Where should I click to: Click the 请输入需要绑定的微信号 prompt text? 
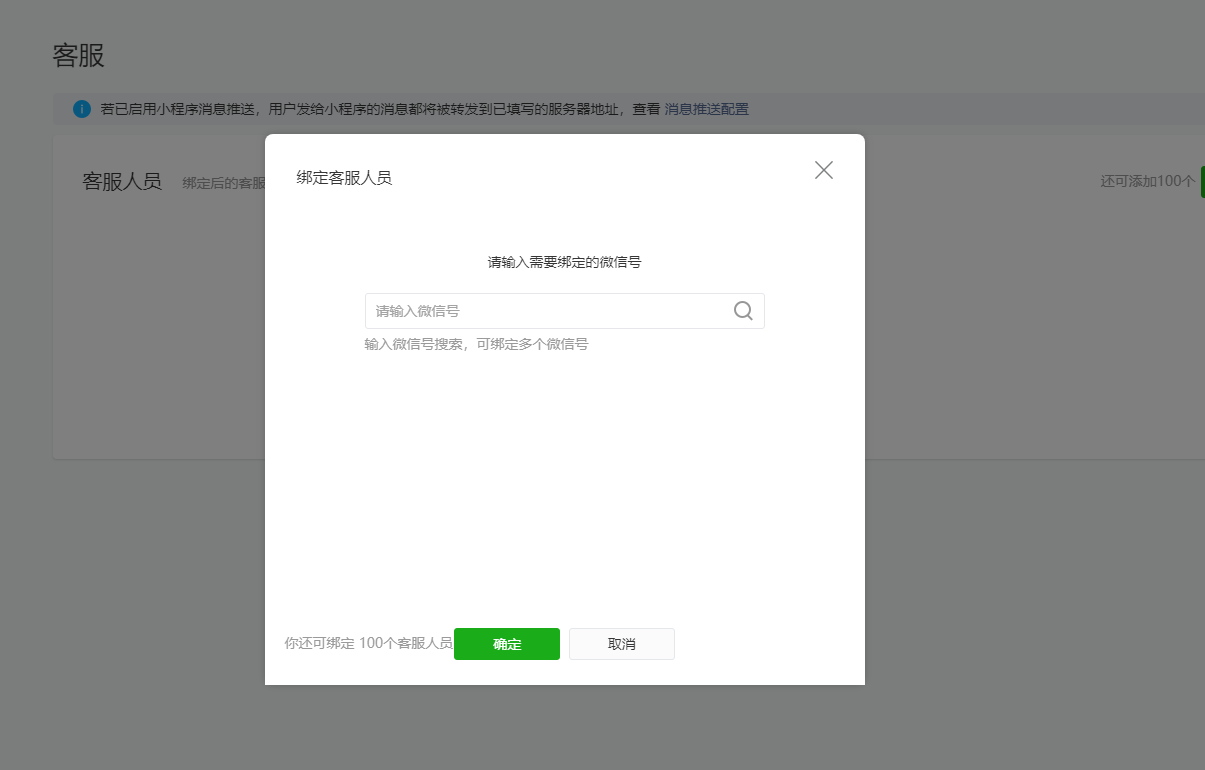(x=564, y=262)
